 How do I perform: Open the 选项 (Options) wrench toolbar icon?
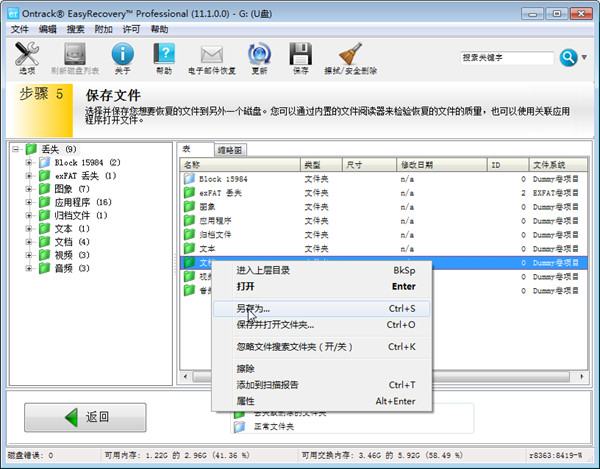(x=27, y=56)
